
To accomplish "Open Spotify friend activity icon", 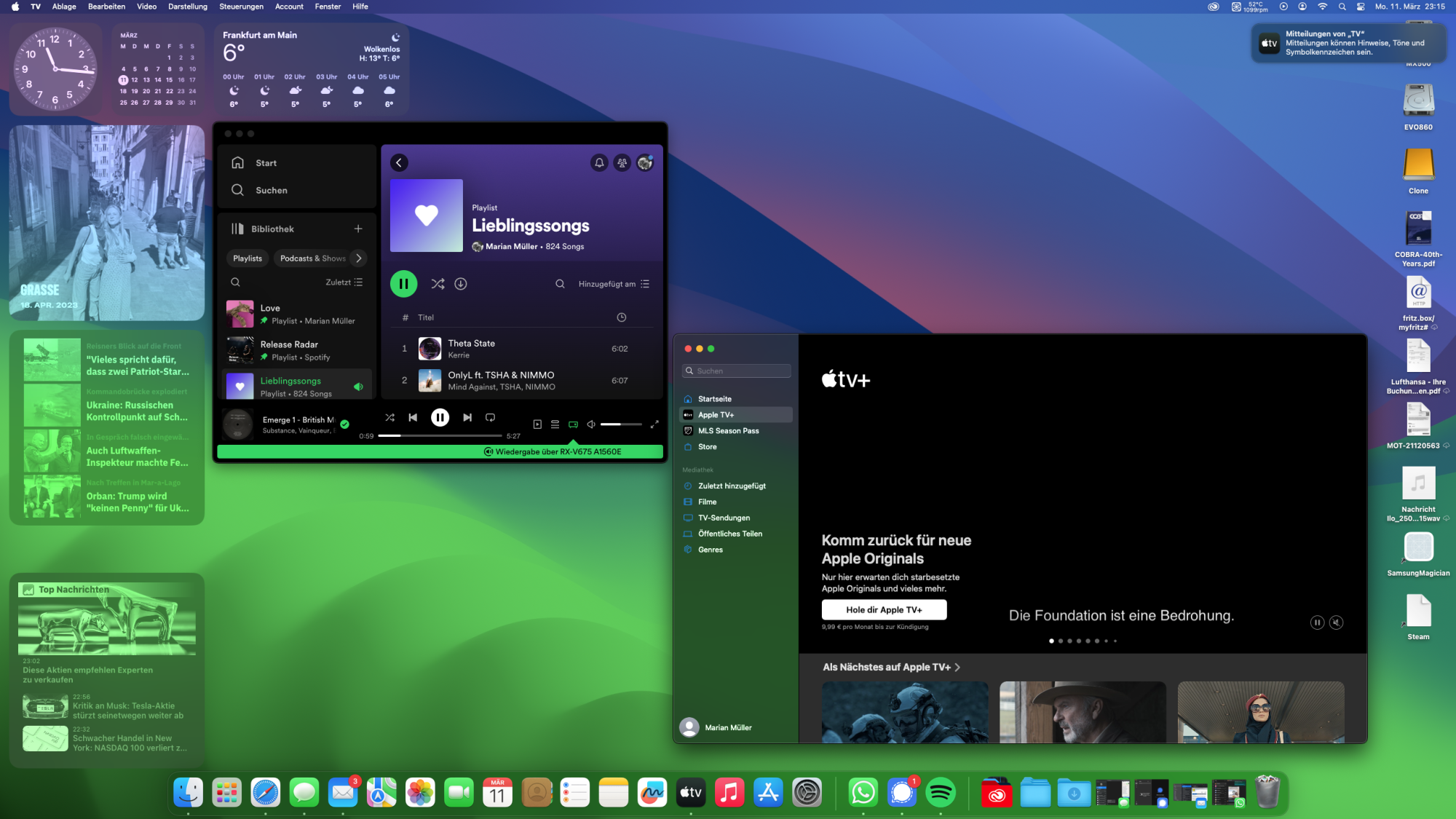I will [622, 163].
